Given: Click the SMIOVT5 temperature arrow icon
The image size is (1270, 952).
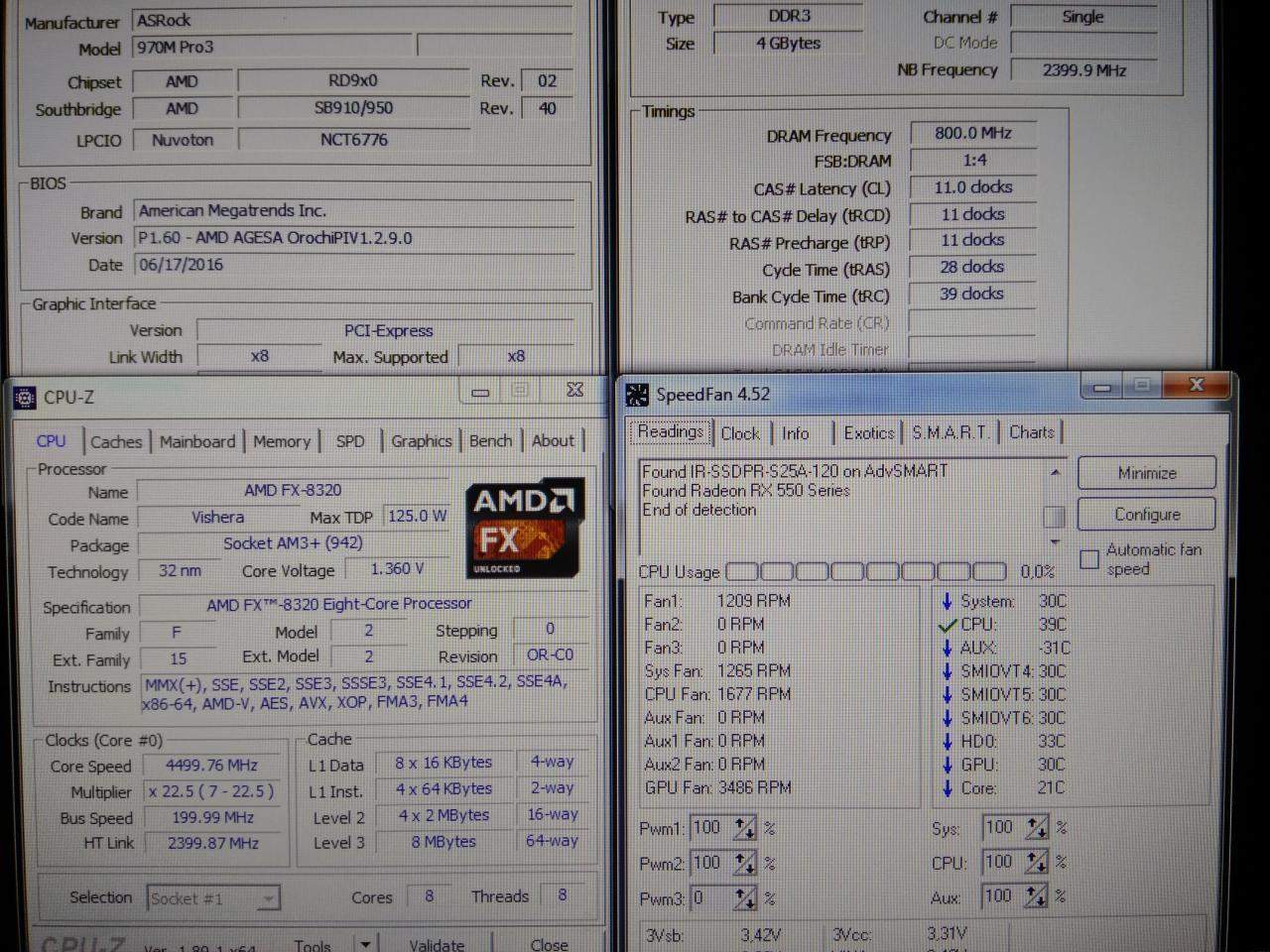Looking at the screenshot, I should [x=948, y=694].
